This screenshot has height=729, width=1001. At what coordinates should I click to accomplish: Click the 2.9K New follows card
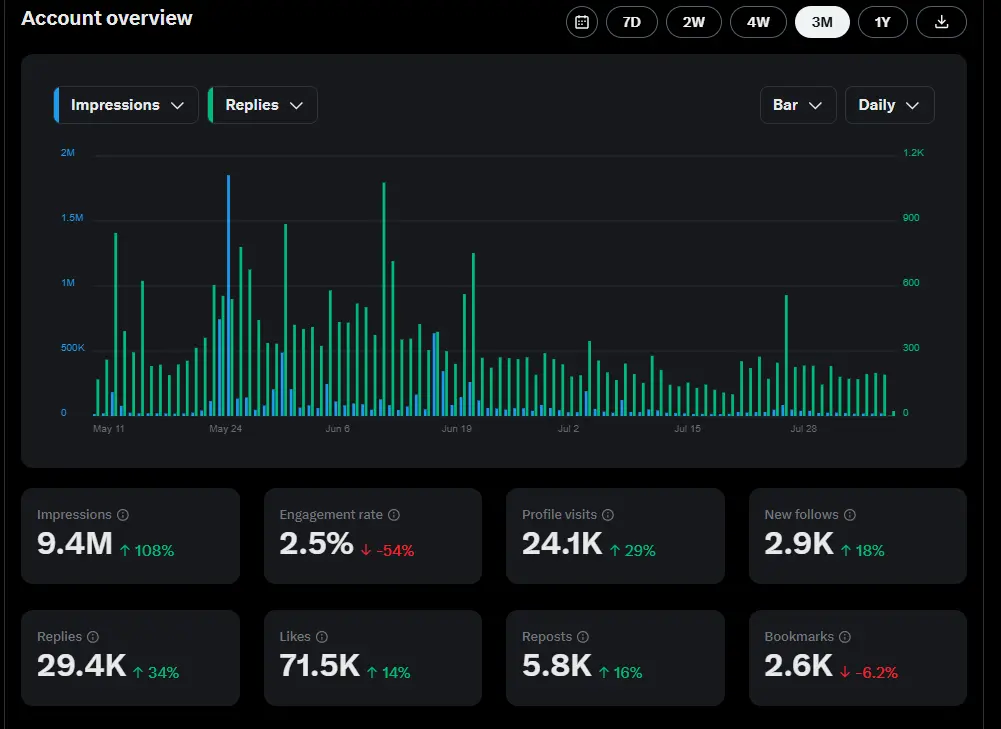(x=858, y=536)
